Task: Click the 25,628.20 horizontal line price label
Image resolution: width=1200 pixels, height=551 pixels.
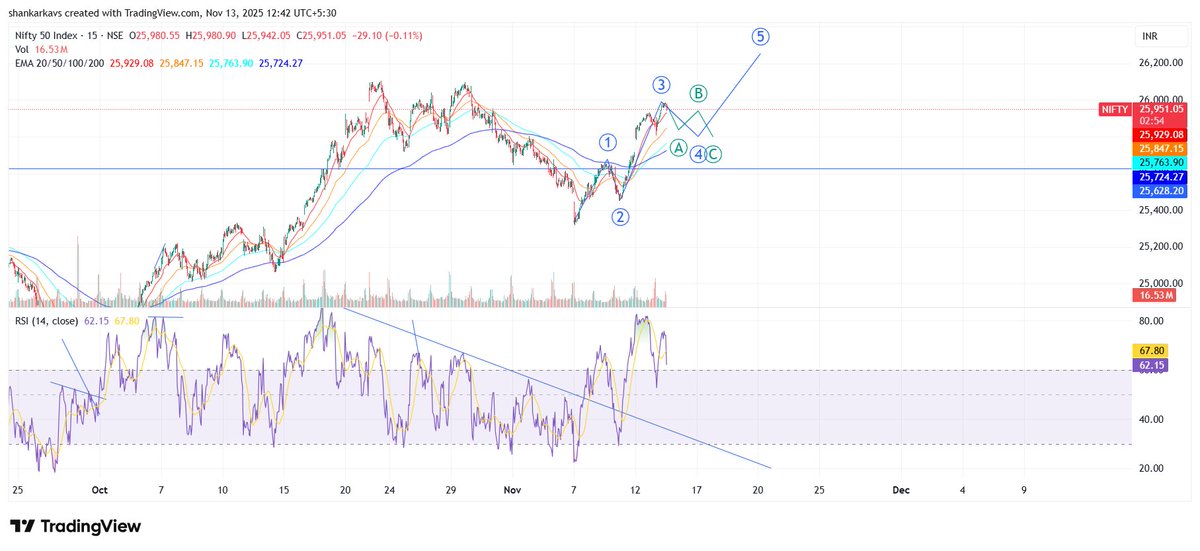Action: [1159, 190]
